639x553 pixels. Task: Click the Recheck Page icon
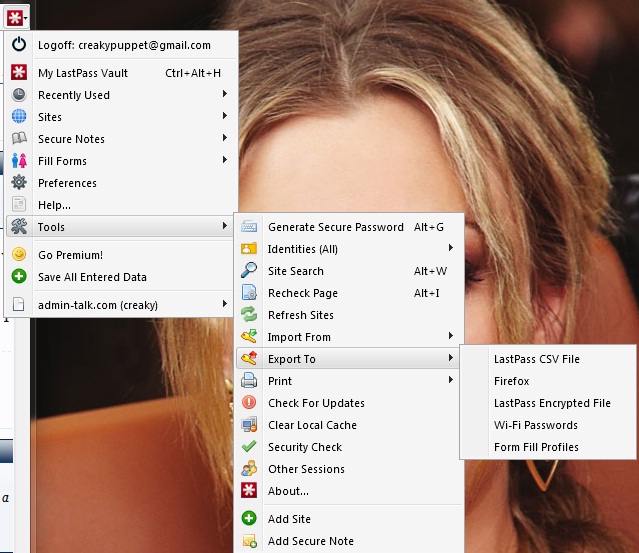(249, 293)
